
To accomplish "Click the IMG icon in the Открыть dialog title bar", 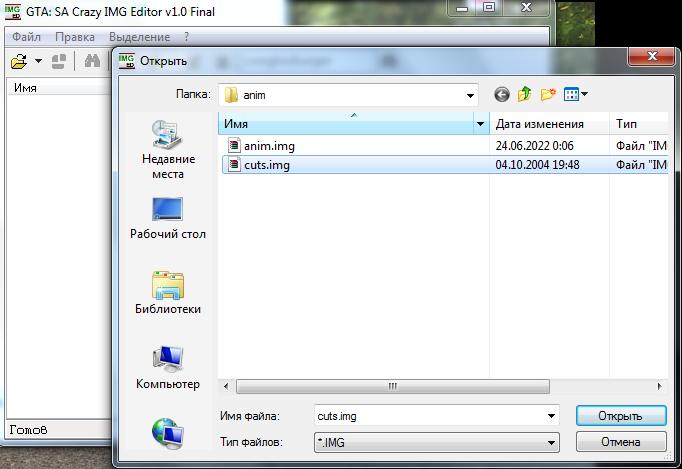I will [x=127, y=61].
